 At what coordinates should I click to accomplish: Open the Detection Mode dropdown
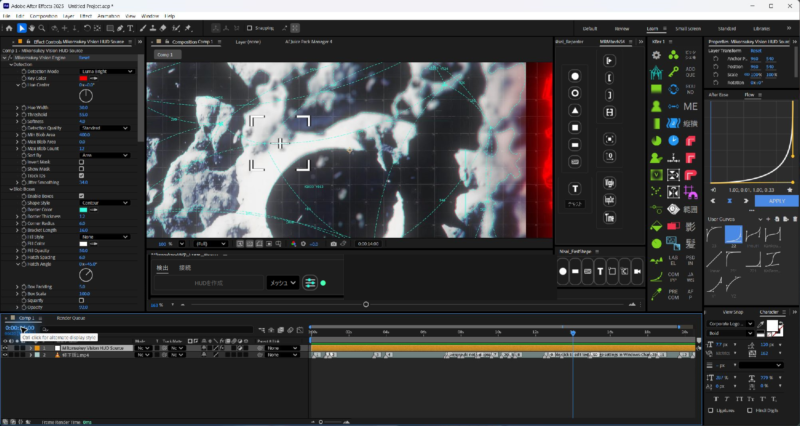[107, 71]
